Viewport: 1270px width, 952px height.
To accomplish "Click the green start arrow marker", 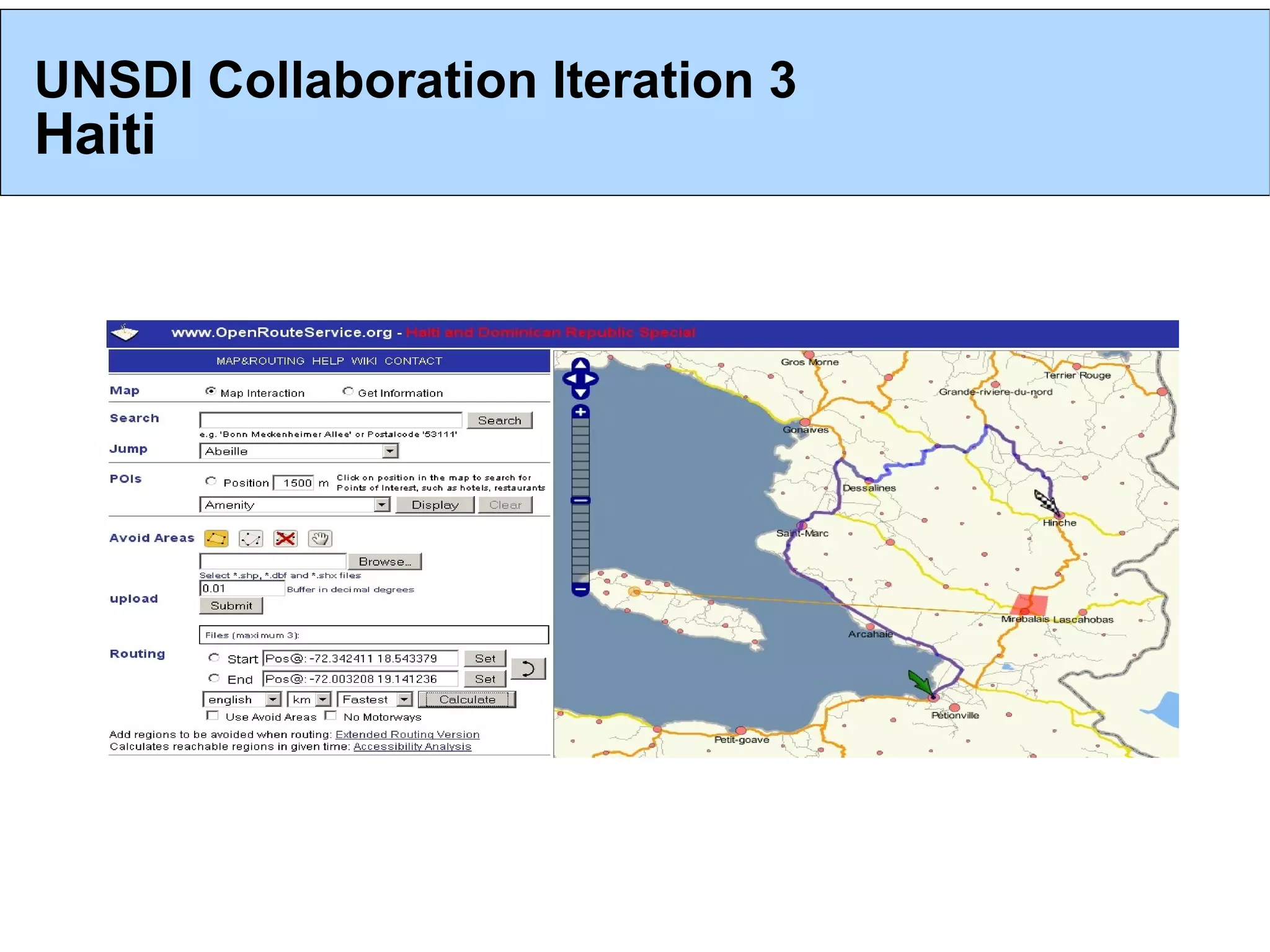I will 920,683.
